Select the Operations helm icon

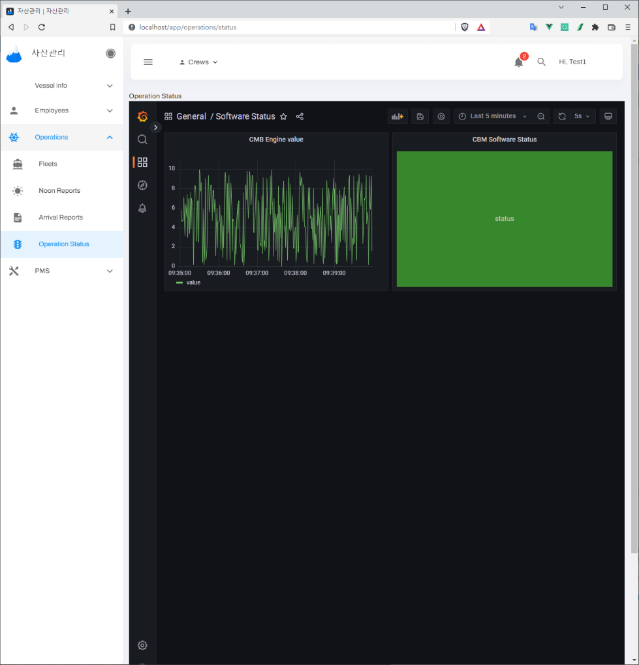14,137
